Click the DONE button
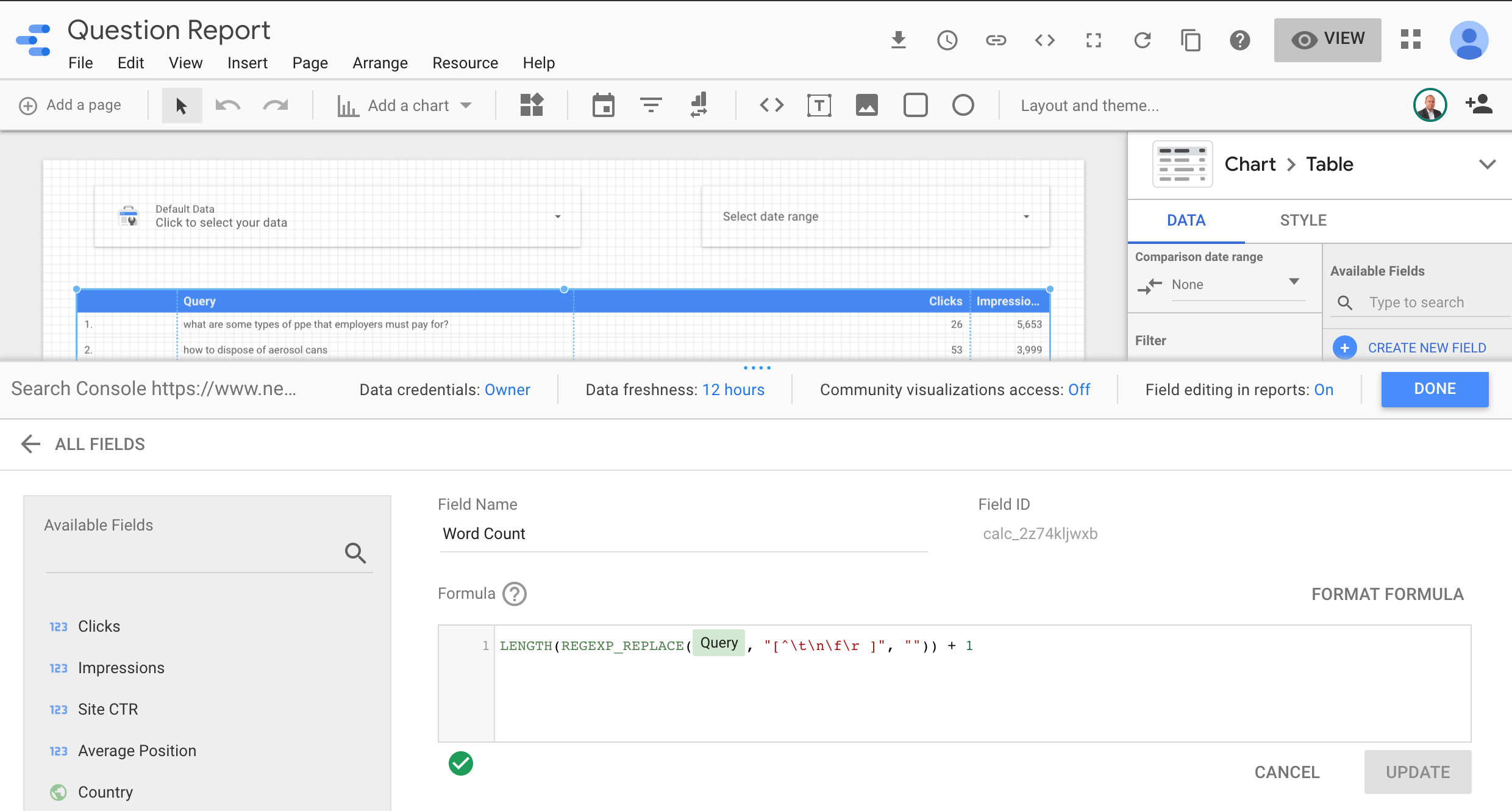This screenshot has width=1512, height=811. point(1434,389)
